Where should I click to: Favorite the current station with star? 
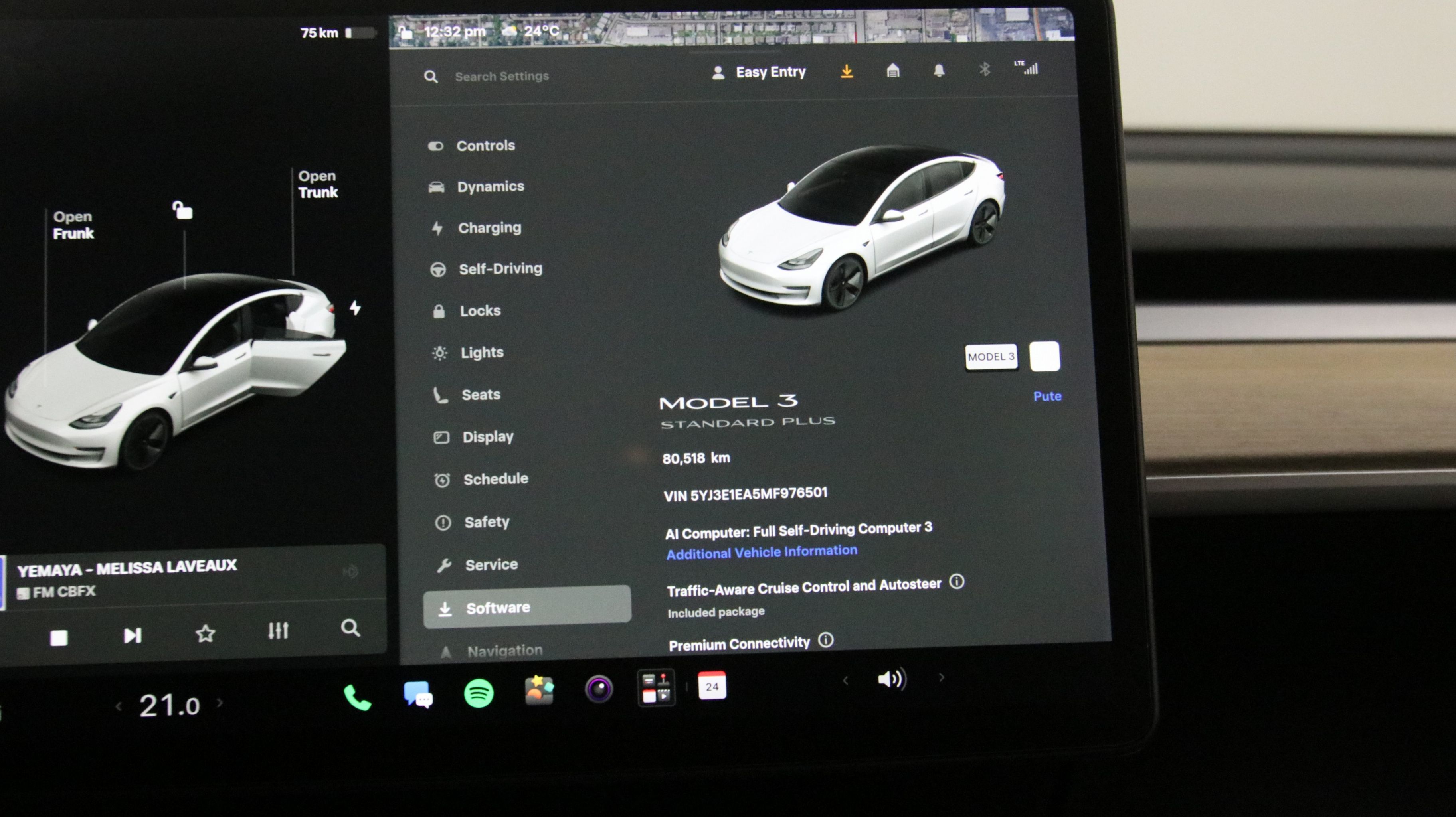tap(205, 633)
